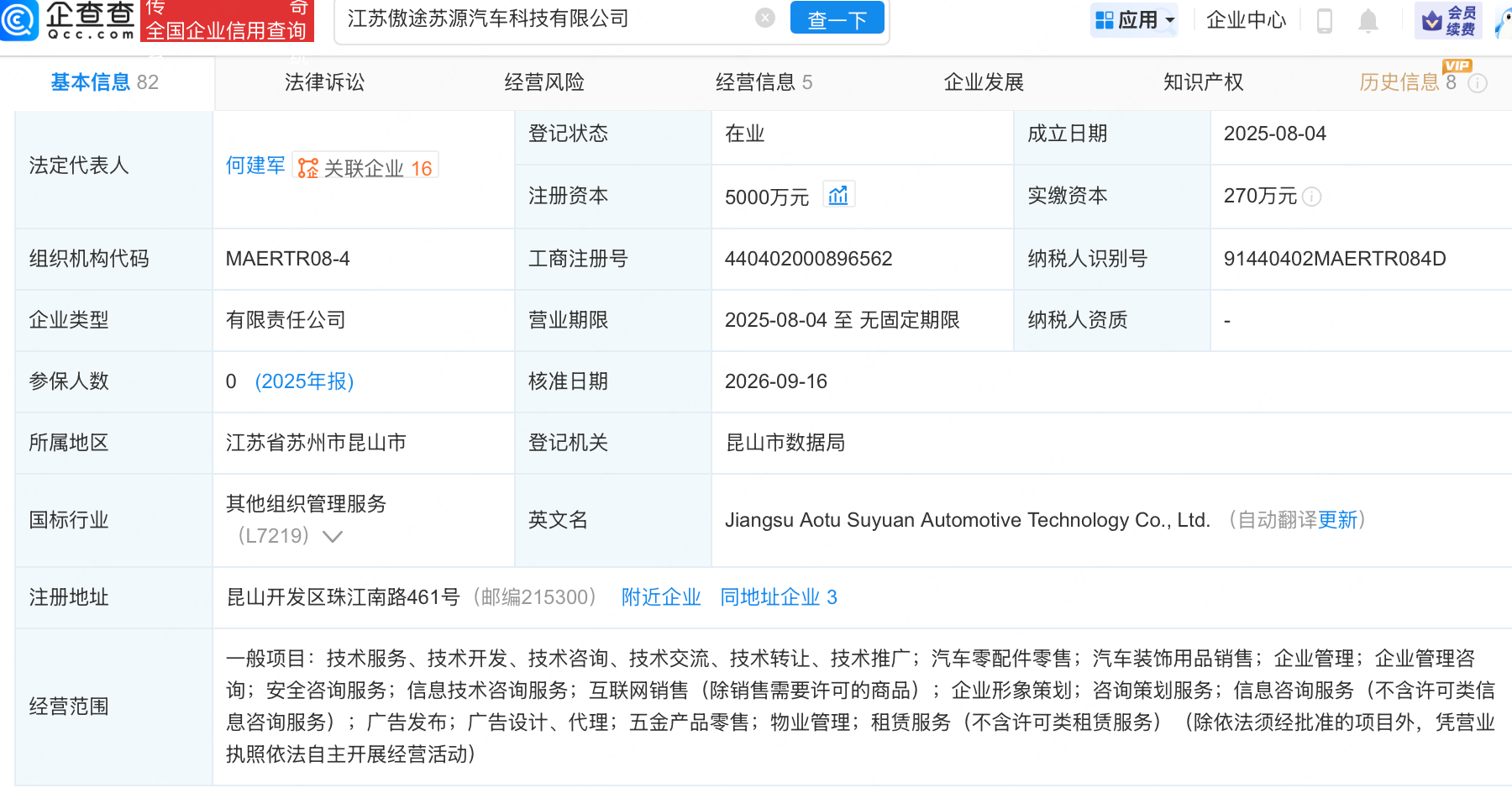The width and height of the screenshot is (1512, 788).
Task: Open the 同地址企业 3 link
Action: click(779, 597)
